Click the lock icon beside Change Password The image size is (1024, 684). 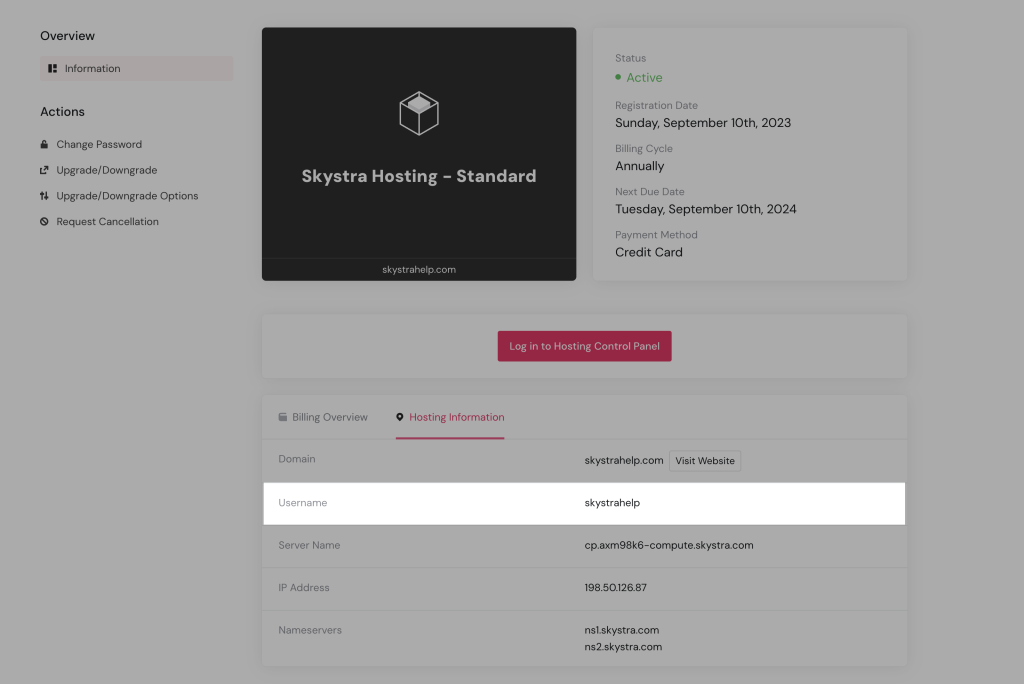44,144
